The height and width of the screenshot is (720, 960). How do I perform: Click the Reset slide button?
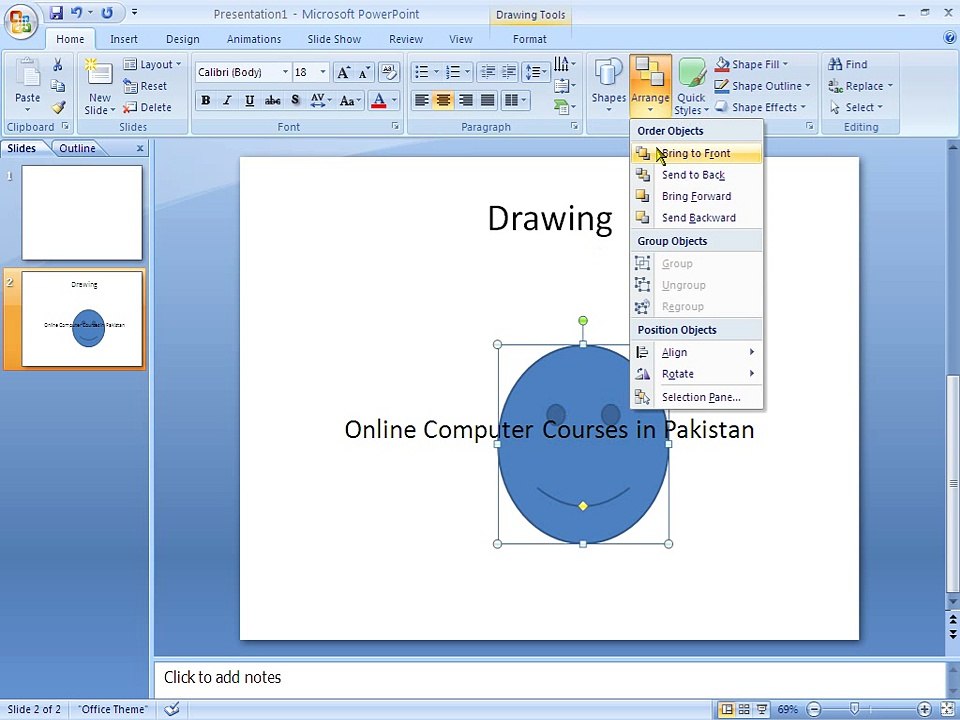click(x=145, y=86)
